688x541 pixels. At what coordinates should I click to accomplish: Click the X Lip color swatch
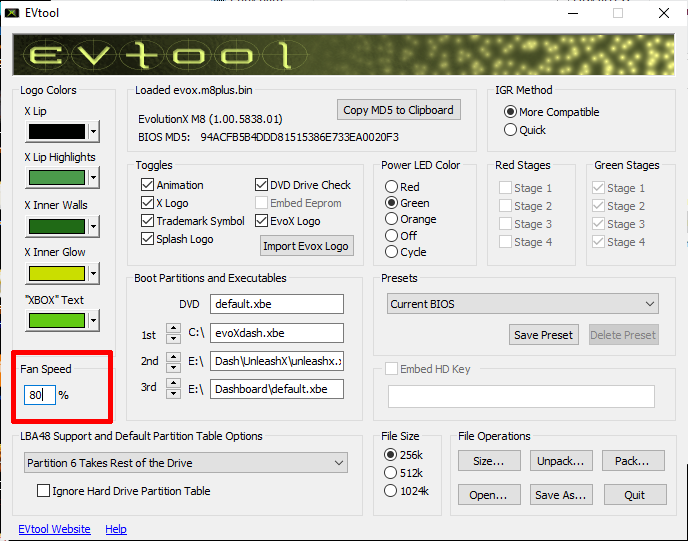(x=57, y=131)
